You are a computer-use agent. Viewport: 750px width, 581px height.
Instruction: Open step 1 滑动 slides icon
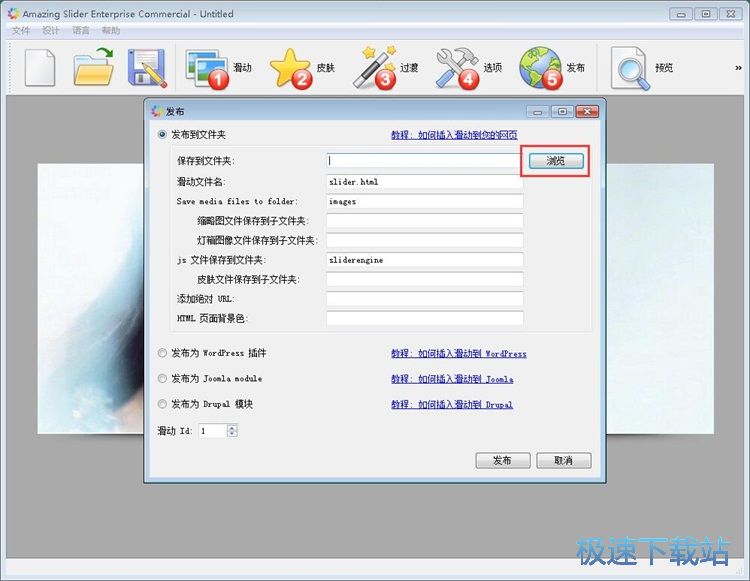207,68
